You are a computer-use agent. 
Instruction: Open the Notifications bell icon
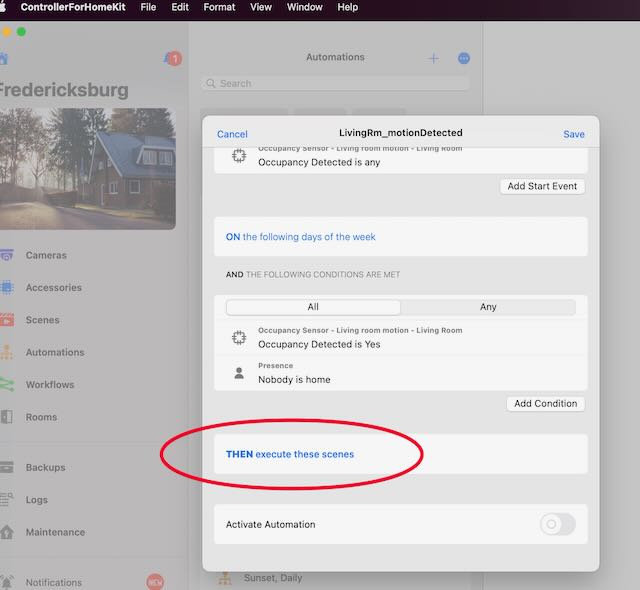click(x=7, y=582)
